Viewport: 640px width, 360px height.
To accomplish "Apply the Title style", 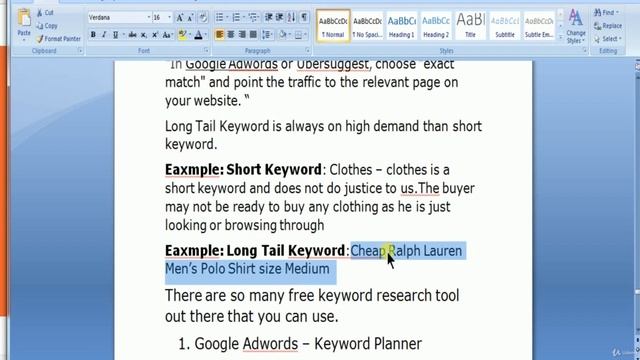I will (470, 26).
